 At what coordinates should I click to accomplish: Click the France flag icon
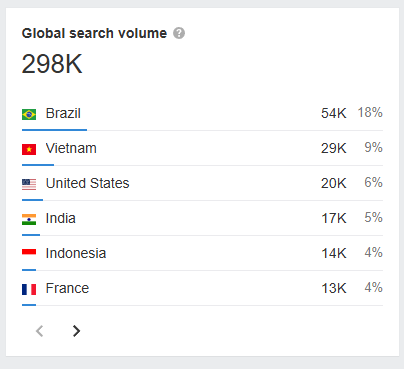(29, 289)
